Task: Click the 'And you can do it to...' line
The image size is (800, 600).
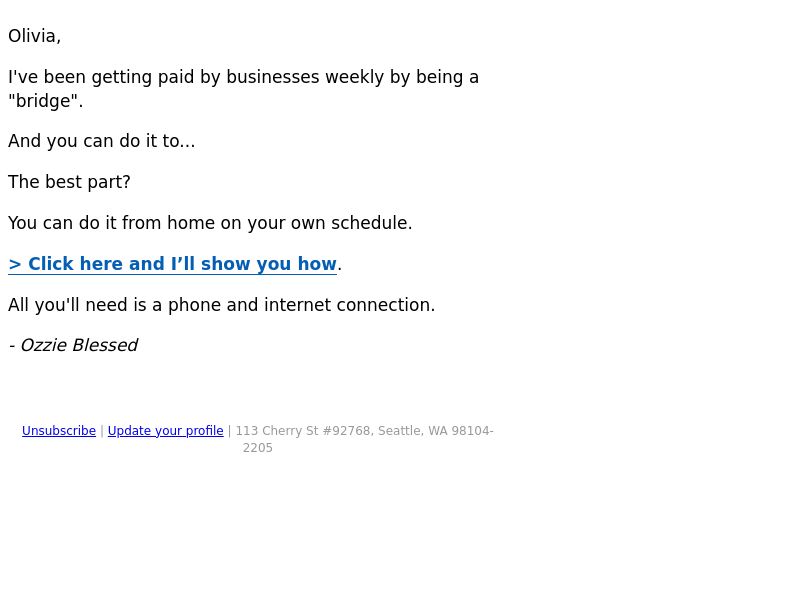Action: pos(102,141)
